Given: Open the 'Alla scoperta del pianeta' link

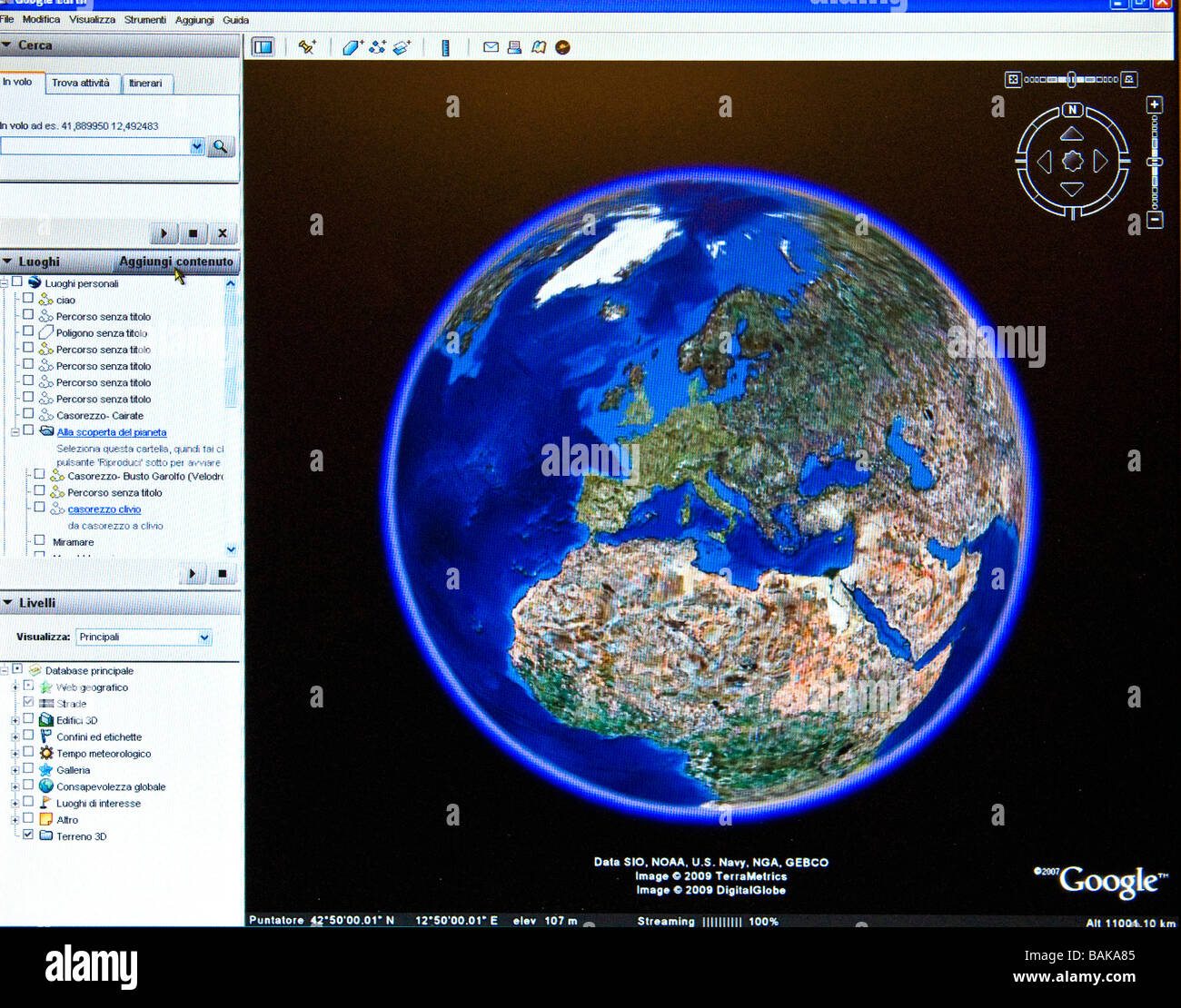Looking at the screenshot, I should coord(112,432).
